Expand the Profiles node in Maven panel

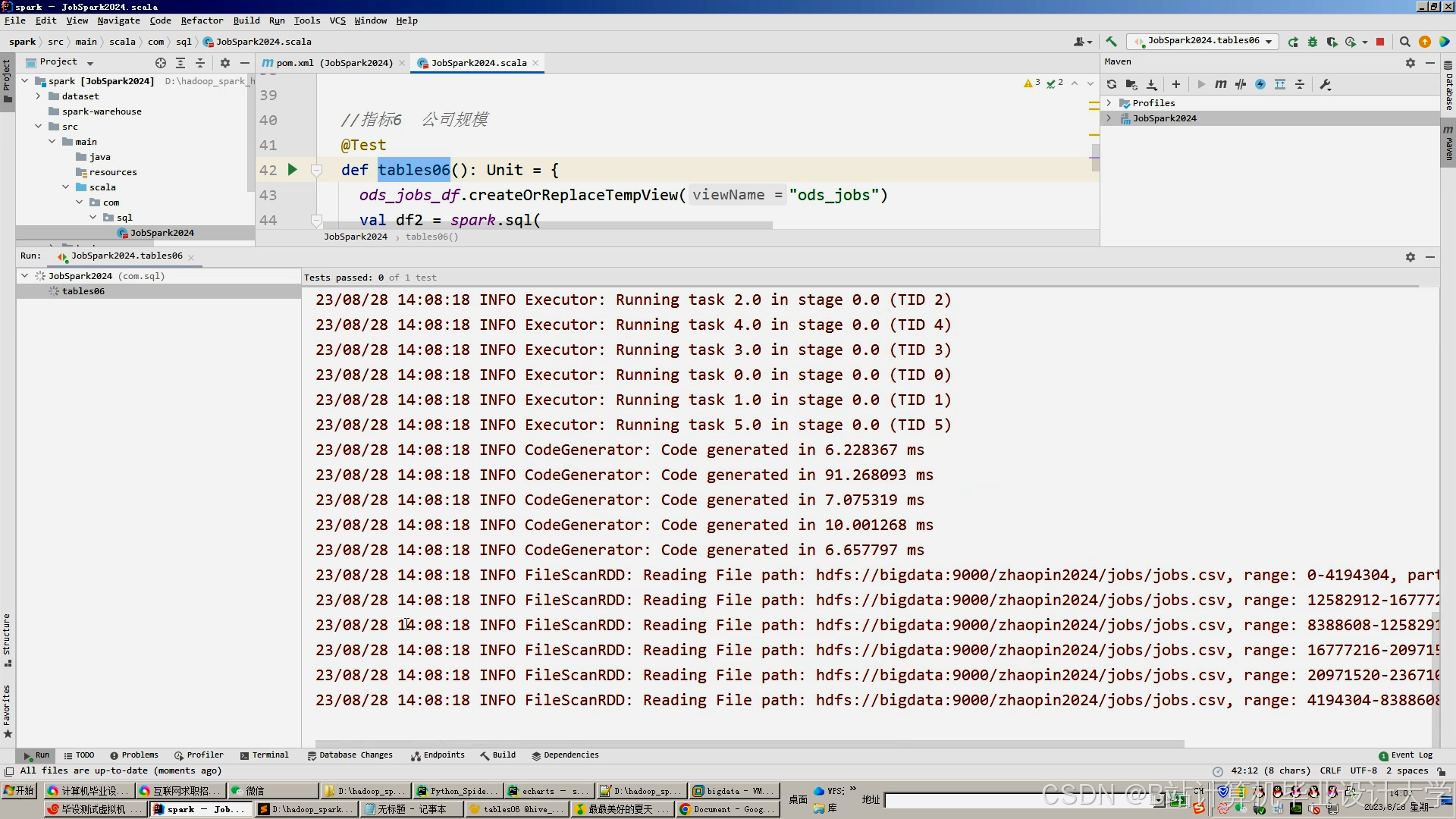[x=1109, y=103]
